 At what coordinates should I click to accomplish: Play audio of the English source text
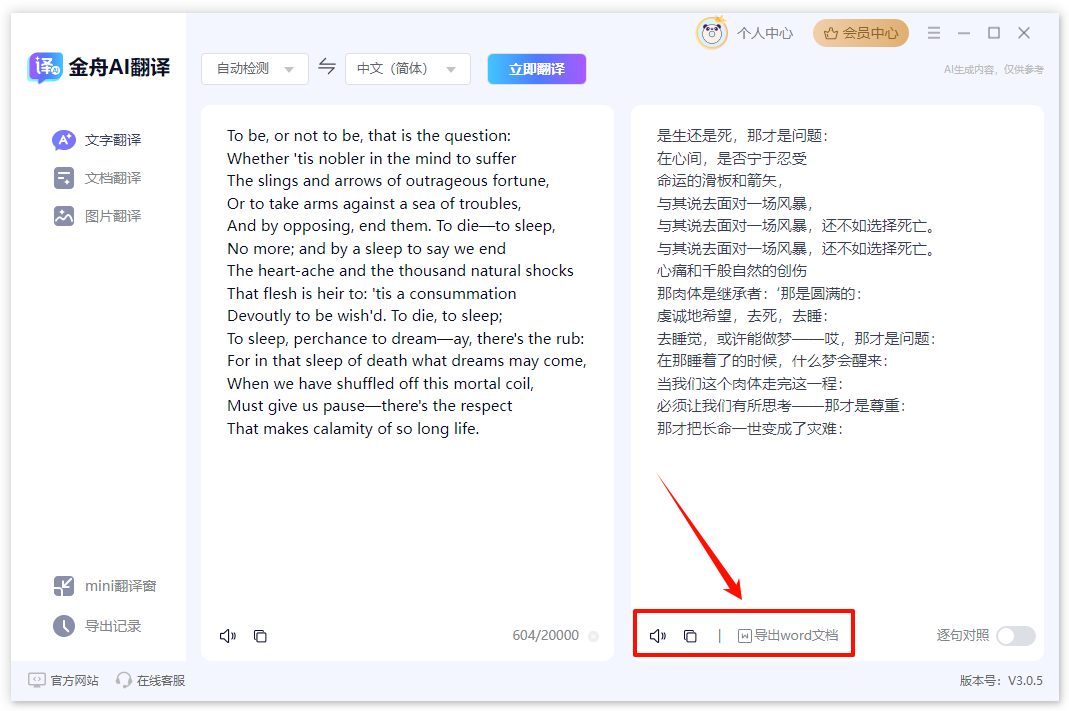(227, 635)
